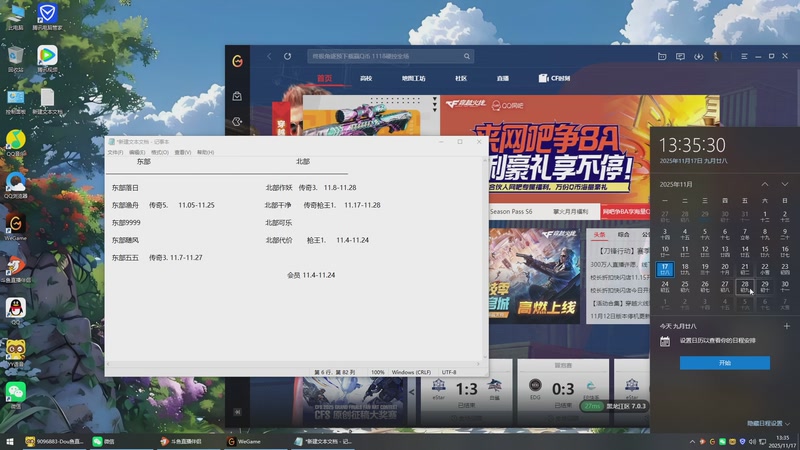The height and width of the screenshot is (450, 800).
Task: Click the 2025年11月 month header in calendar
Action: 676,184
